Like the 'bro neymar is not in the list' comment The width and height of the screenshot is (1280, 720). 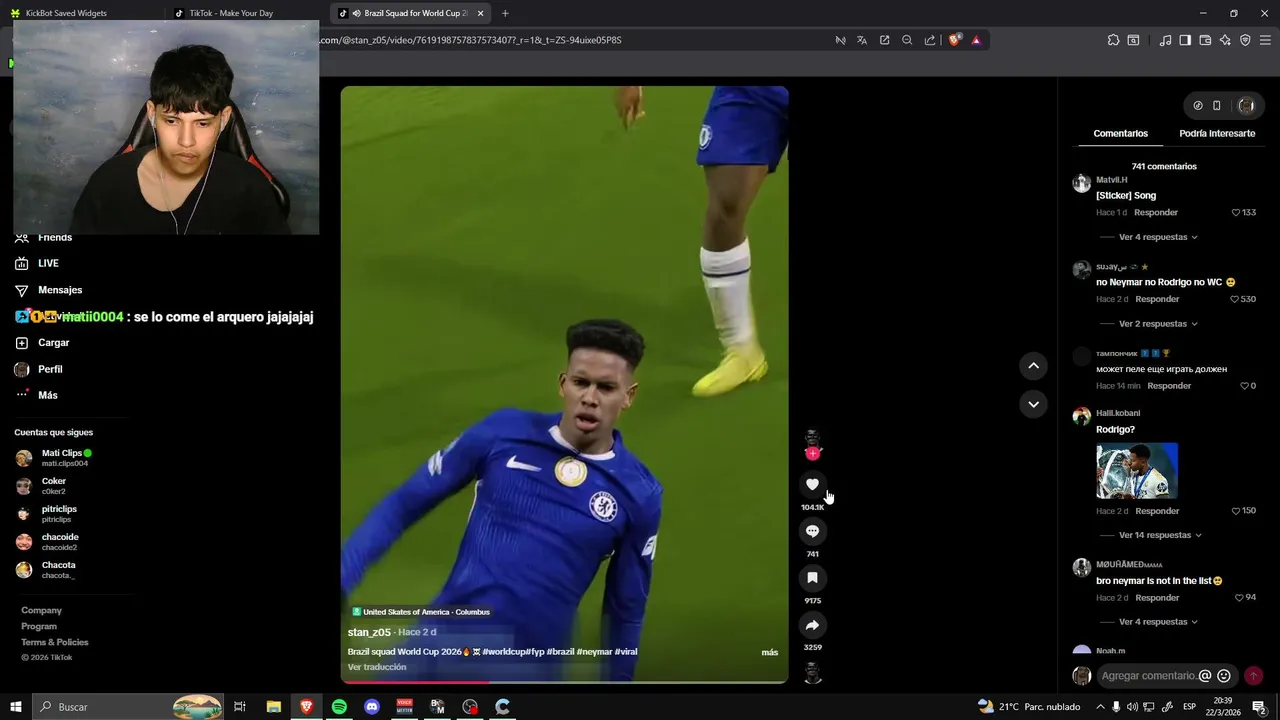point(1239,598)
